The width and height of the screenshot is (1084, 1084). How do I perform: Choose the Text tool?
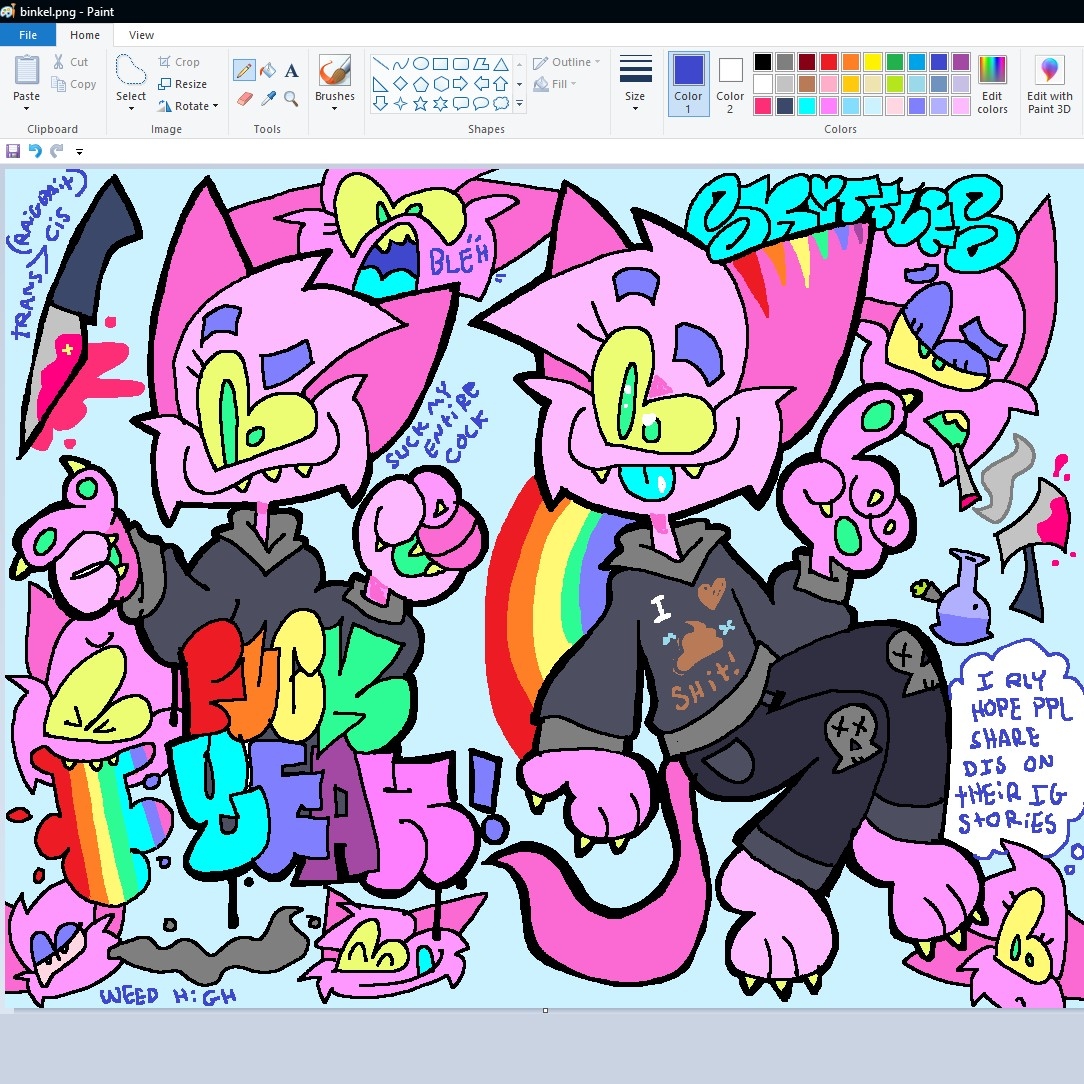pos(291,70)
